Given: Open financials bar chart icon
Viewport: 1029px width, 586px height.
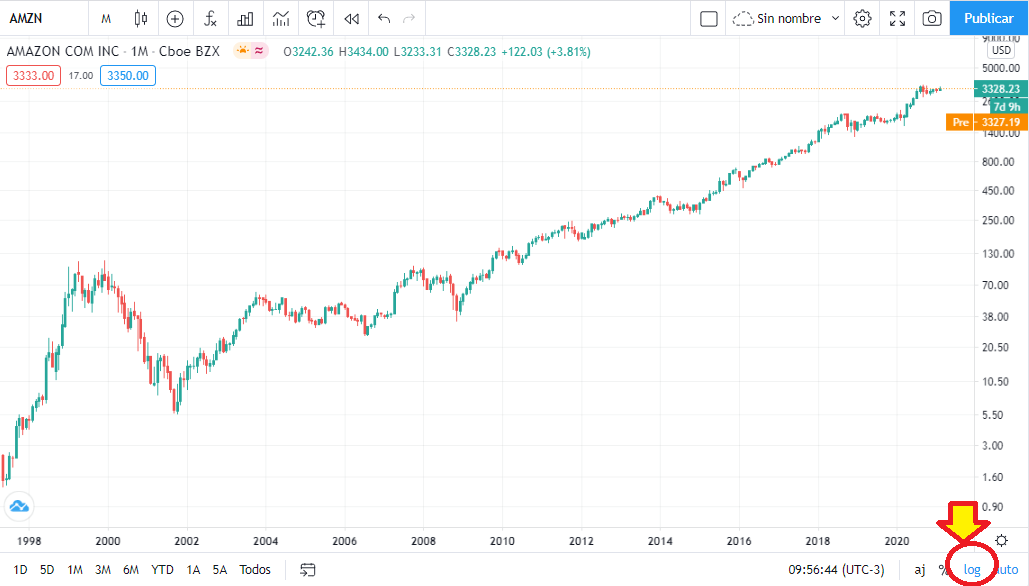Looking at the screenshot, I should point(245,19).
